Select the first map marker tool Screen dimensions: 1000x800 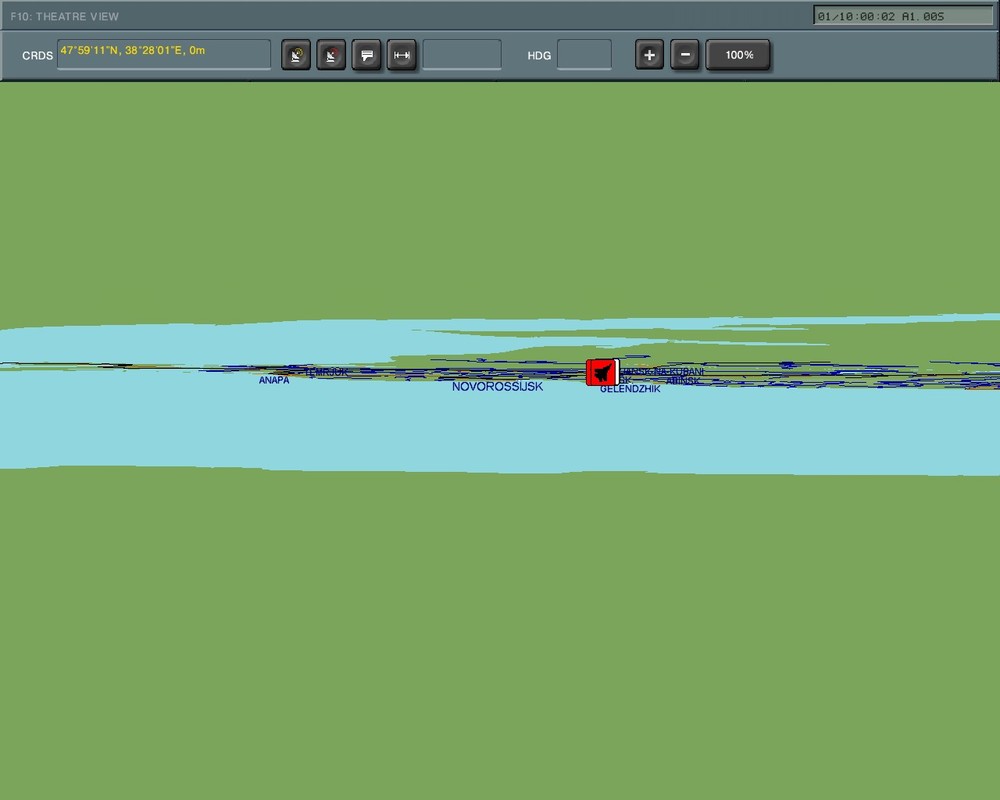coord(296,55)
